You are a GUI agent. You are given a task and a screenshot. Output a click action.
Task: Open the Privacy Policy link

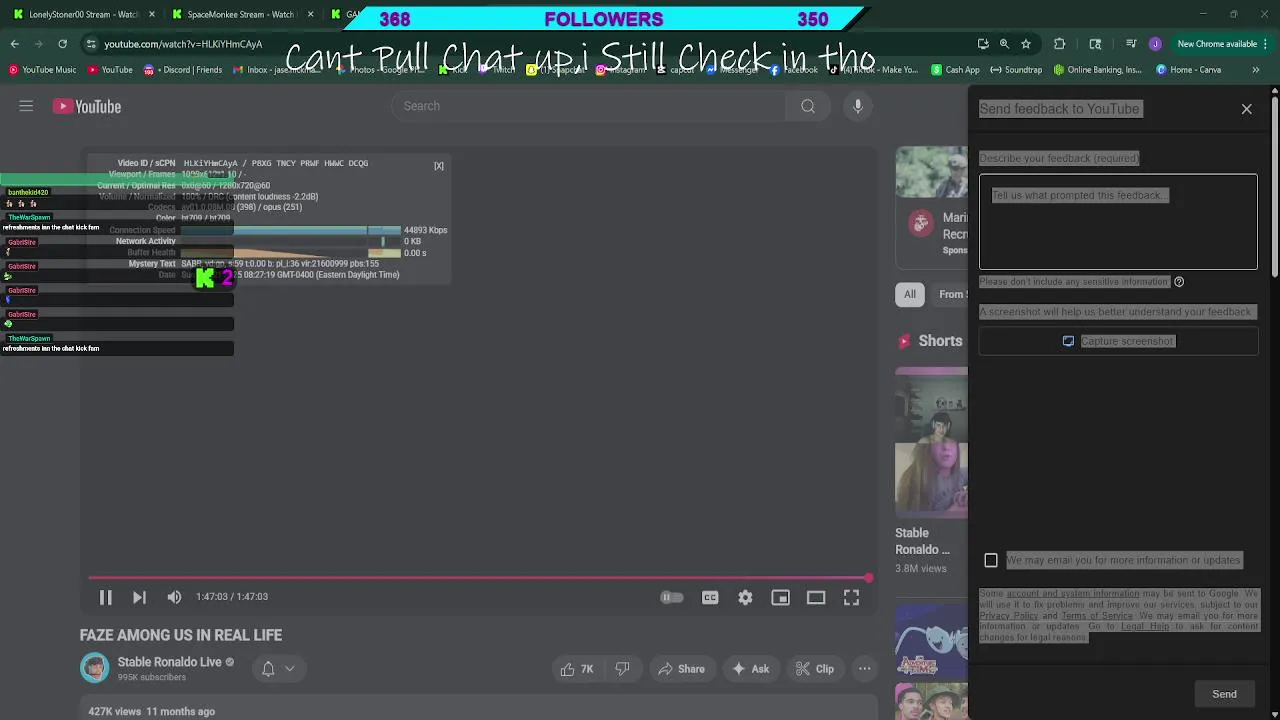click(1008, 615)
